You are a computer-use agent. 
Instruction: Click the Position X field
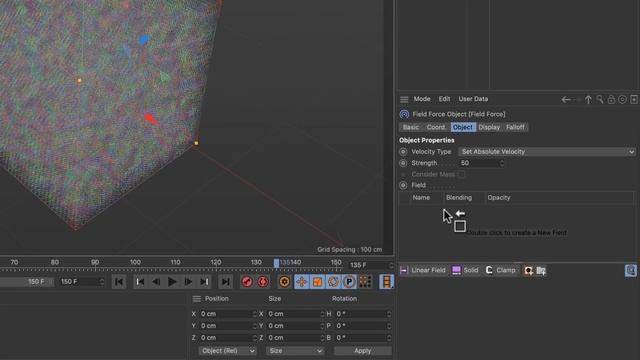[225, 314]
